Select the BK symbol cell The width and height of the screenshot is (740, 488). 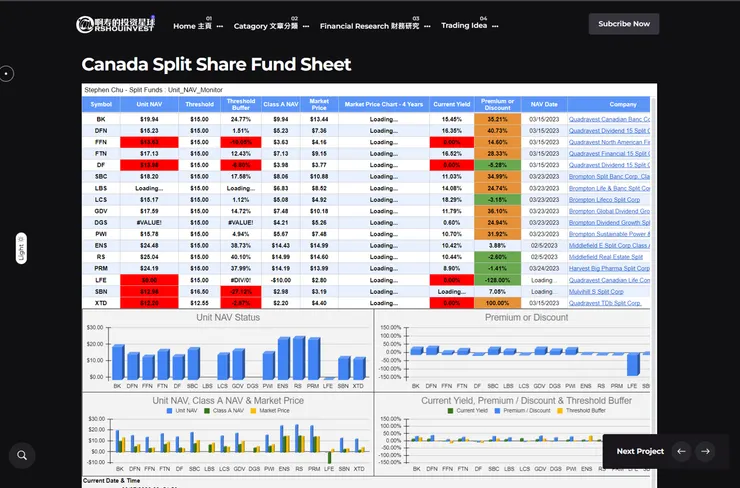click(x=101, y=119)
